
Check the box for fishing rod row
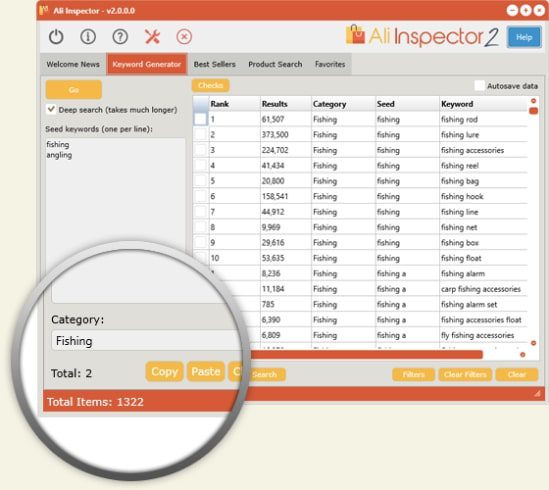coord(201,119)
